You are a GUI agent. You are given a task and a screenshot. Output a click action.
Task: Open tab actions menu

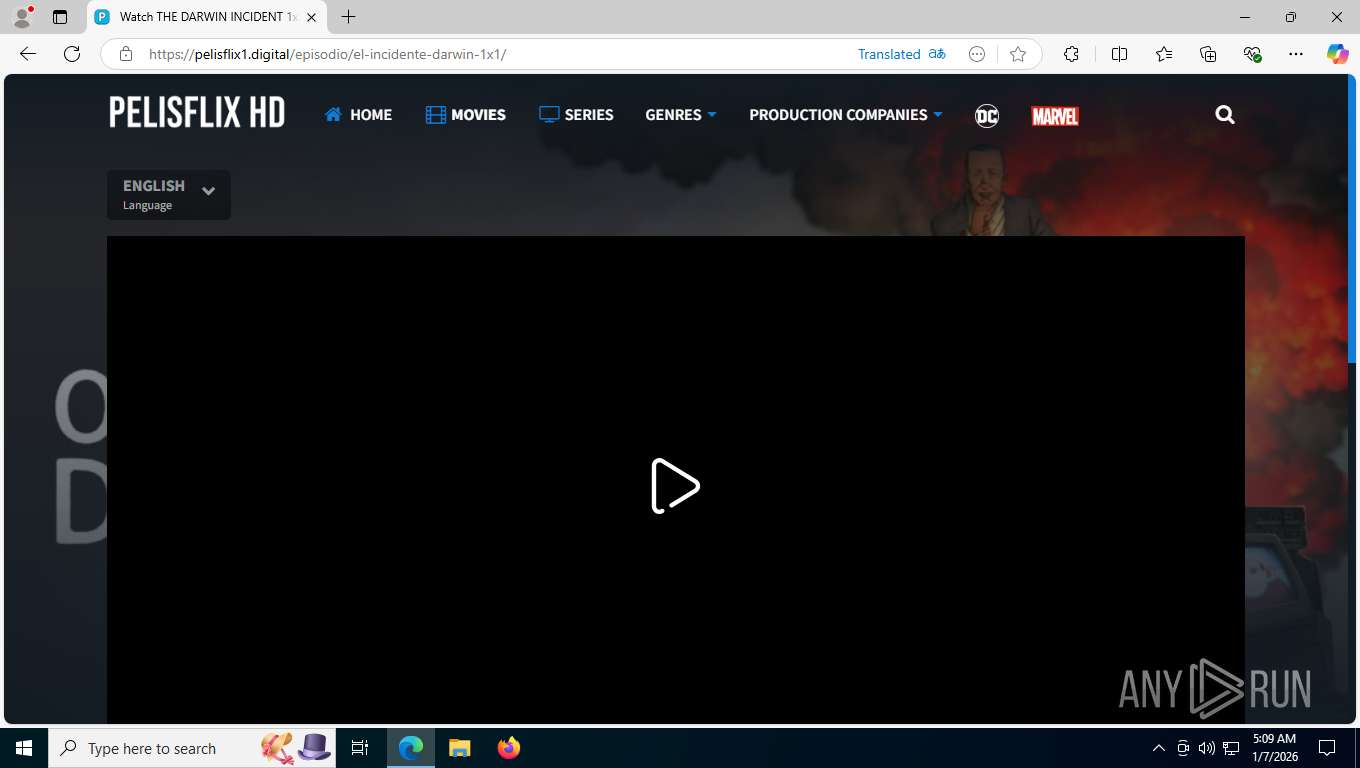point(60,17)
